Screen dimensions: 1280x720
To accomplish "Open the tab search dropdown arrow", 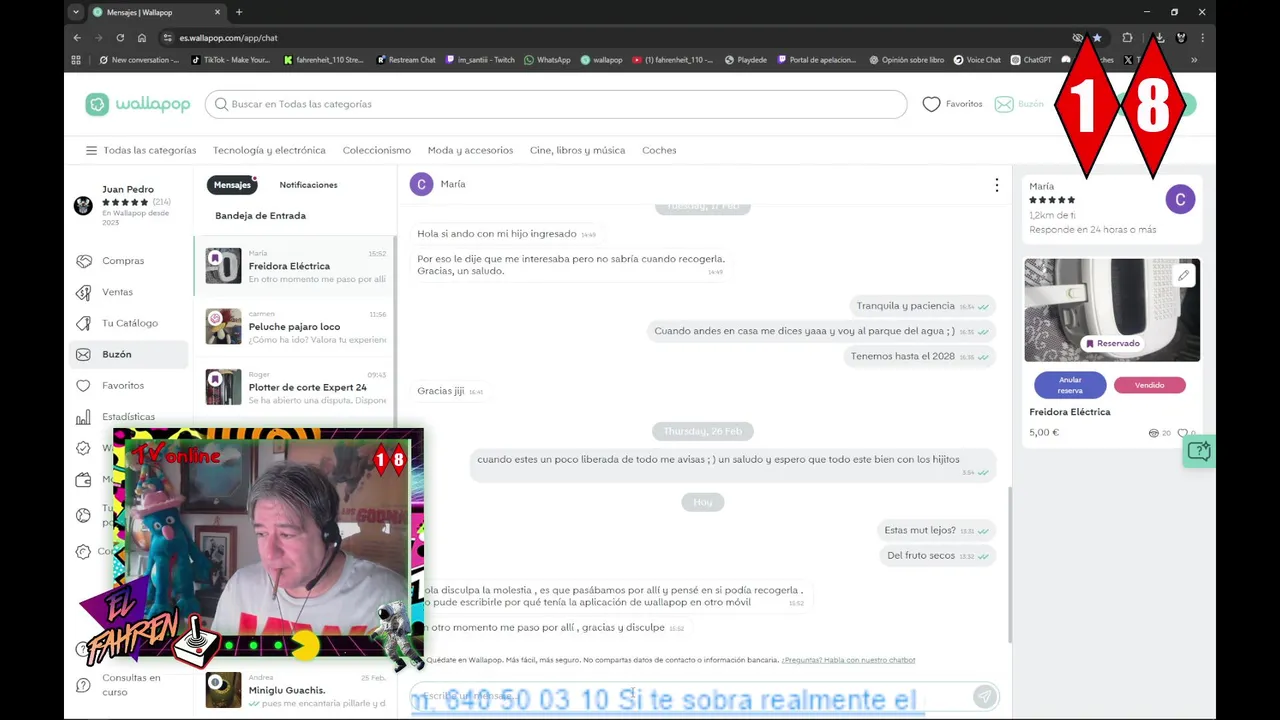I will (x=76, y=12).
